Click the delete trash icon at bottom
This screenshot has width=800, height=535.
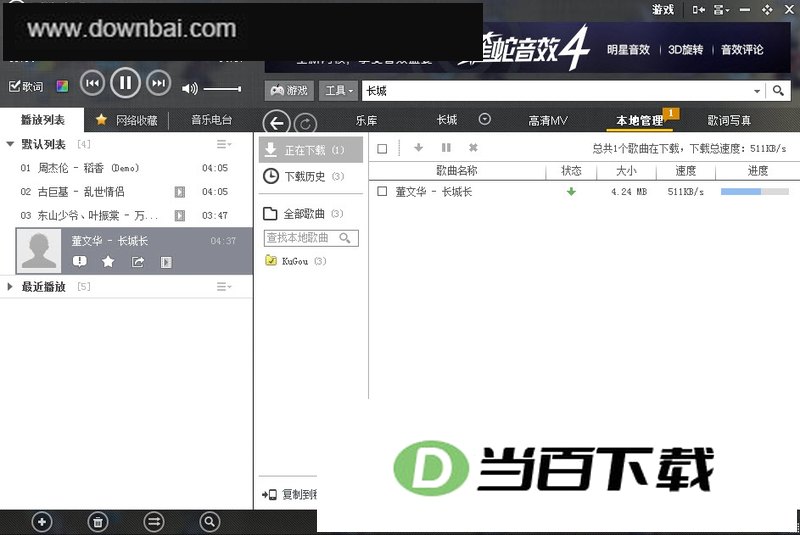click(x=97, y=522)
